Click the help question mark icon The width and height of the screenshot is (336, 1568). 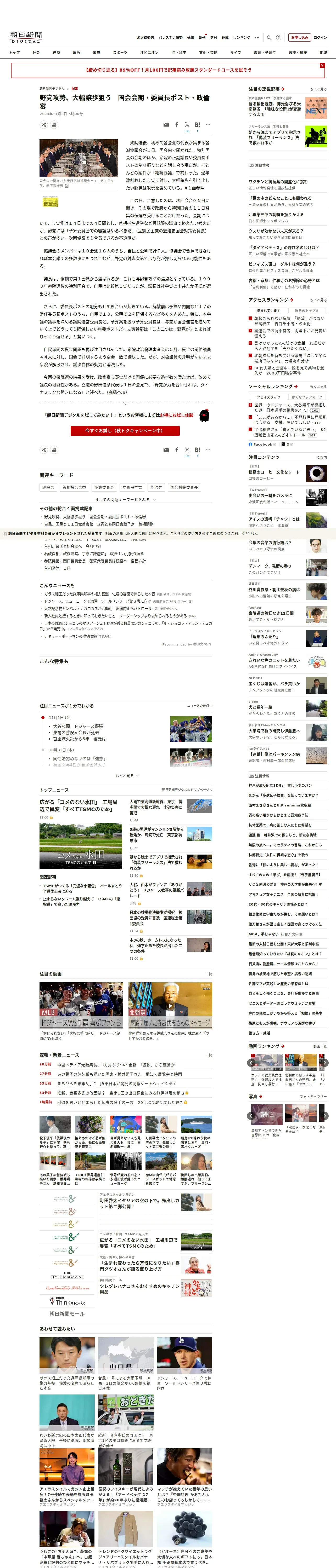279,38
